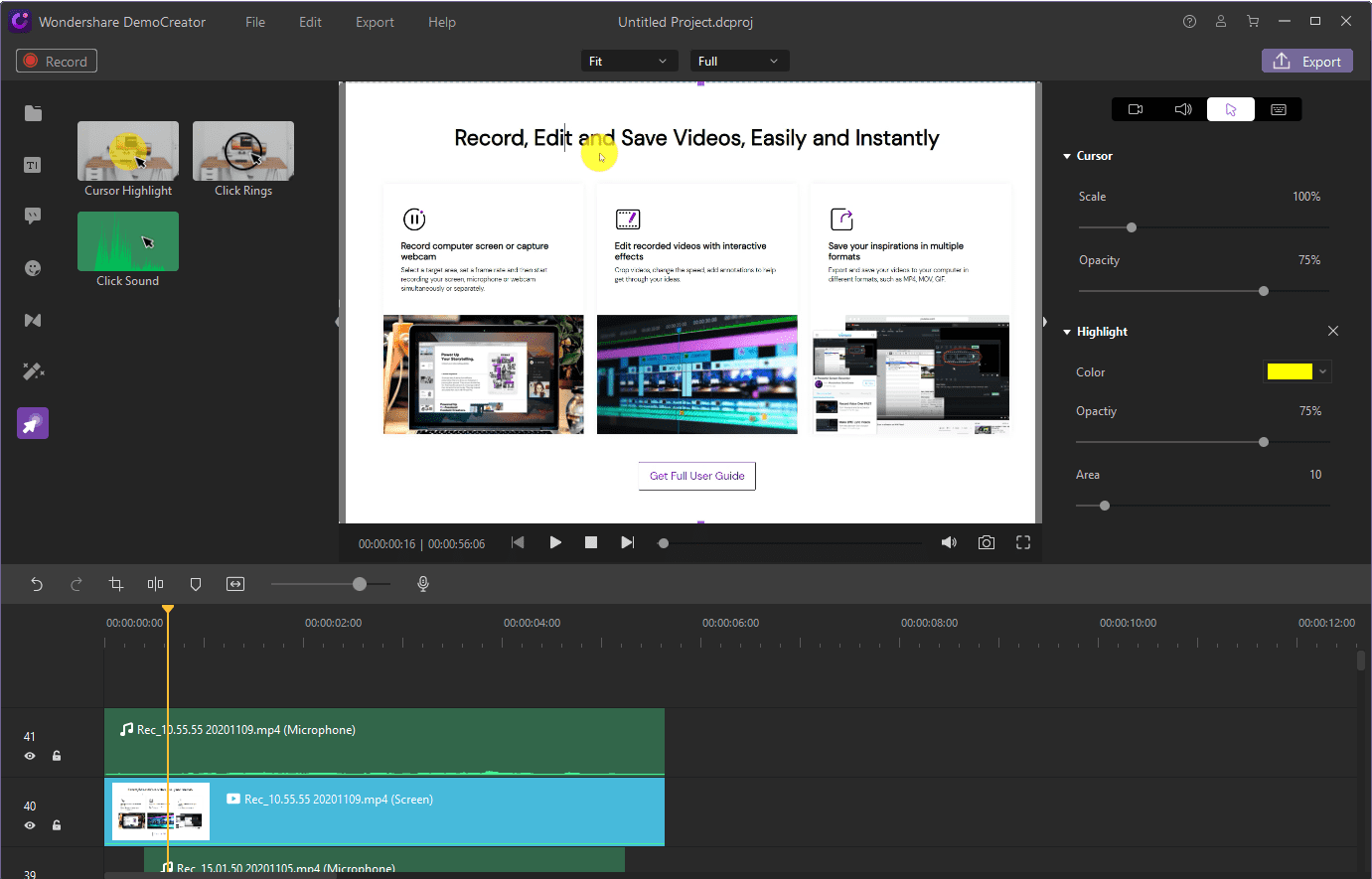Select the Click Rings effect thumbnail
Image resolution: width=1372 pixels, height=879 pixels.
243,151
